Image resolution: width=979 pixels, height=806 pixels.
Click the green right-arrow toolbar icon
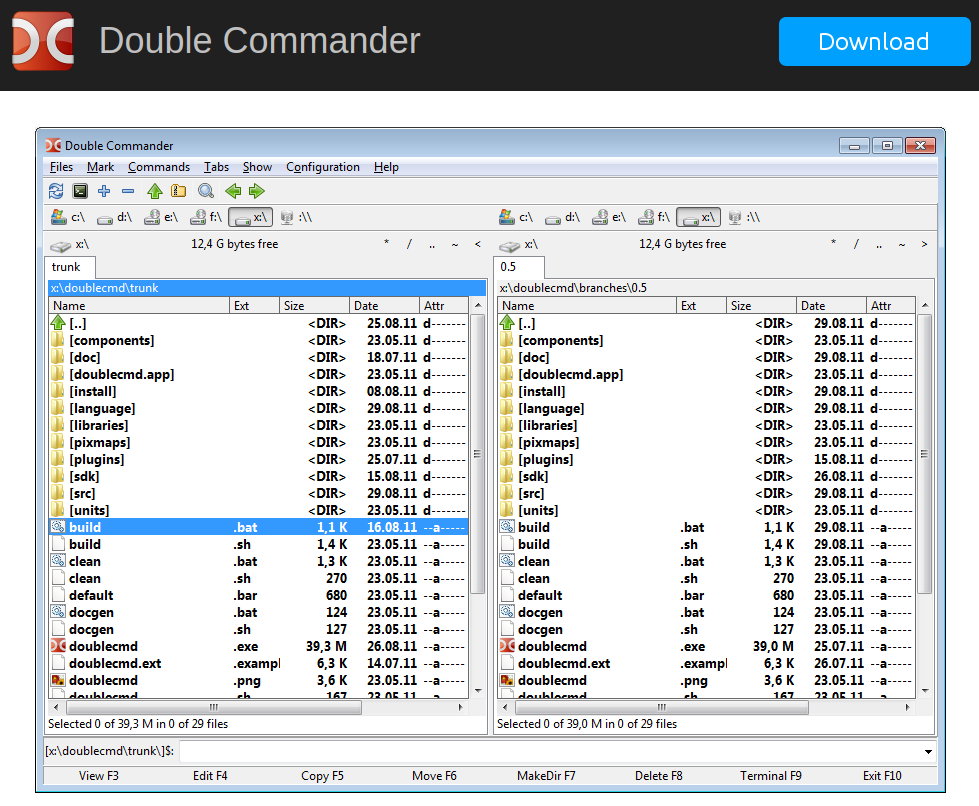pos(257,191)
